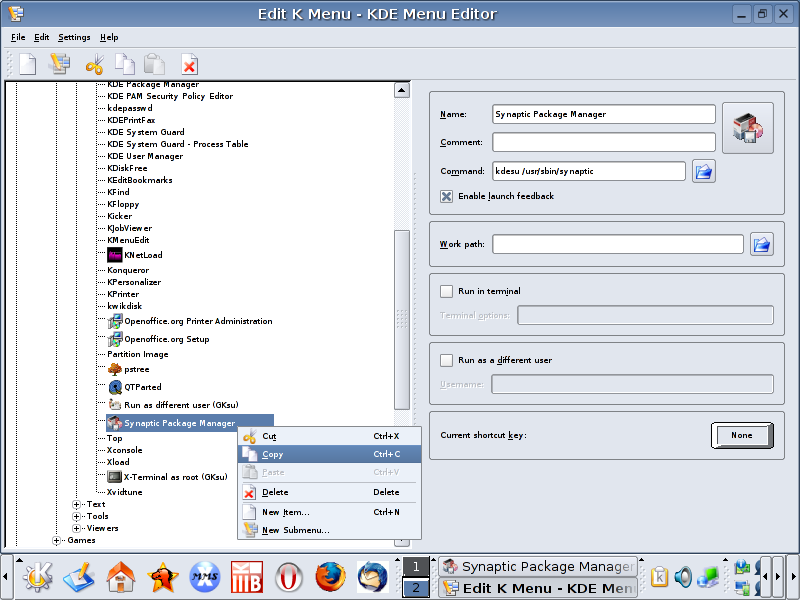Image resolution: width=800 pixels, height=600 pixels.
Task: Click the None shortcut key button
Action: 742,435
